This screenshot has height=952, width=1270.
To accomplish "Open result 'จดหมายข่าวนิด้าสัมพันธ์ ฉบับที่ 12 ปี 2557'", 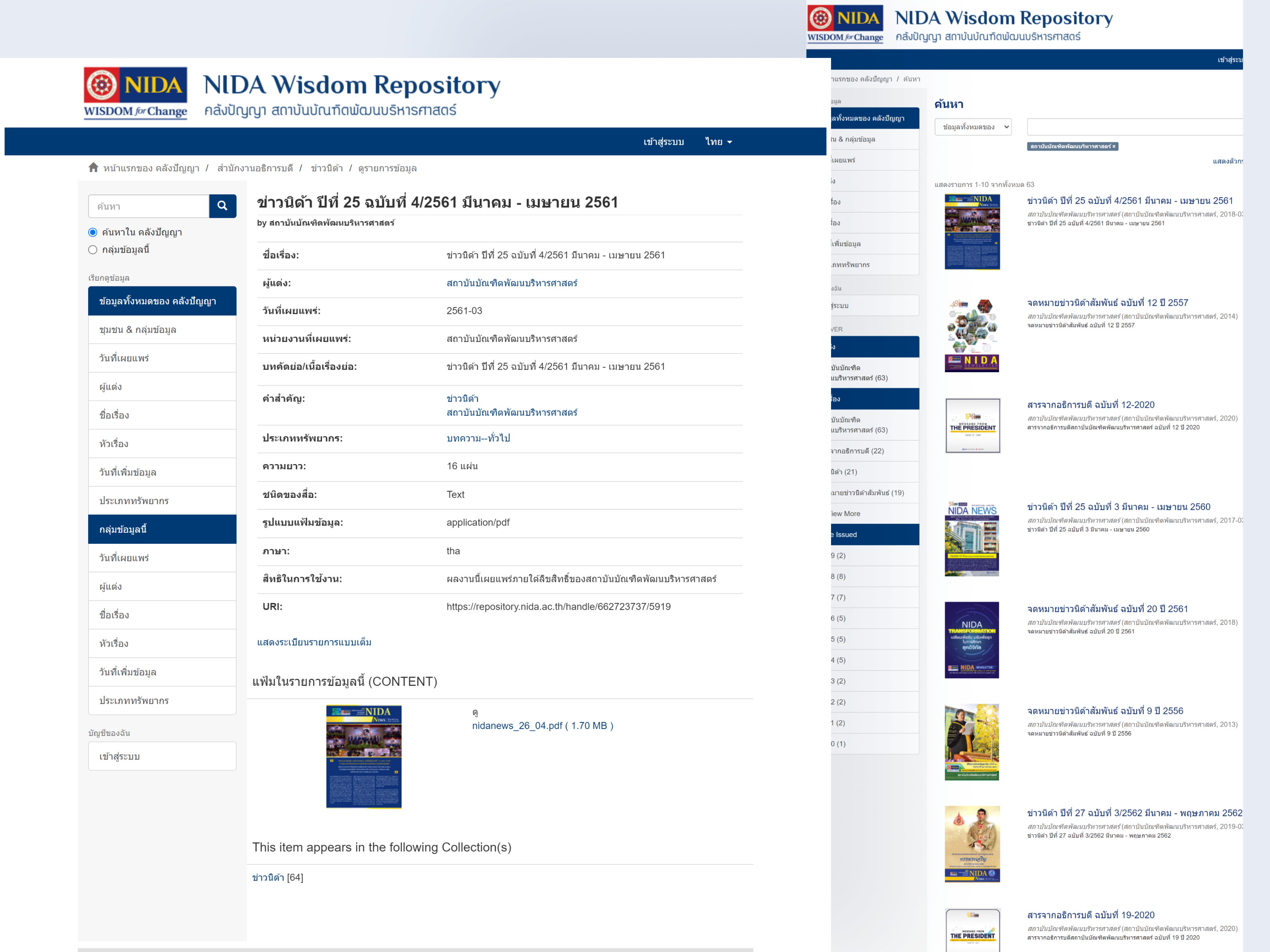I will (1107, 302).
